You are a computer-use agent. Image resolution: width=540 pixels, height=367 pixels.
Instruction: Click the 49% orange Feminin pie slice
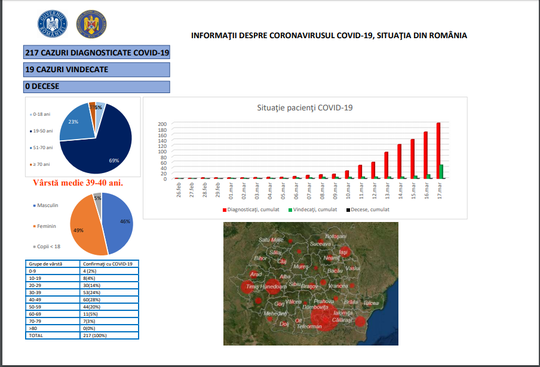[86, 227]
